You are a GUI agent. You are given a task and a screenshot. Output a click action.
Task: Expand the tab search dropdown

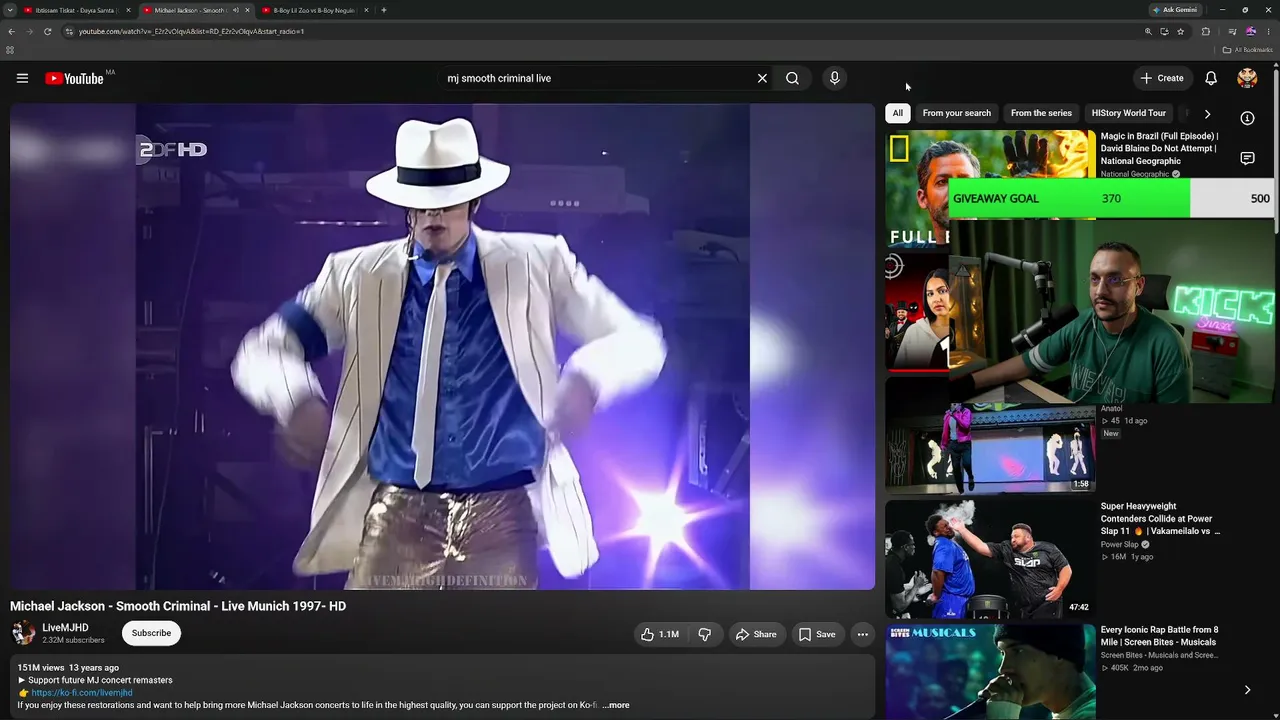click(x=9, y=10)
